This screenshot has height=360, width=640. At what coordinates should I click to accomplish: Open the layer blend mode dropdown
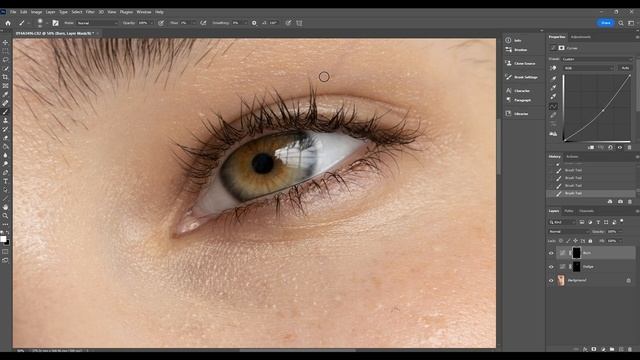pos(569,231)
